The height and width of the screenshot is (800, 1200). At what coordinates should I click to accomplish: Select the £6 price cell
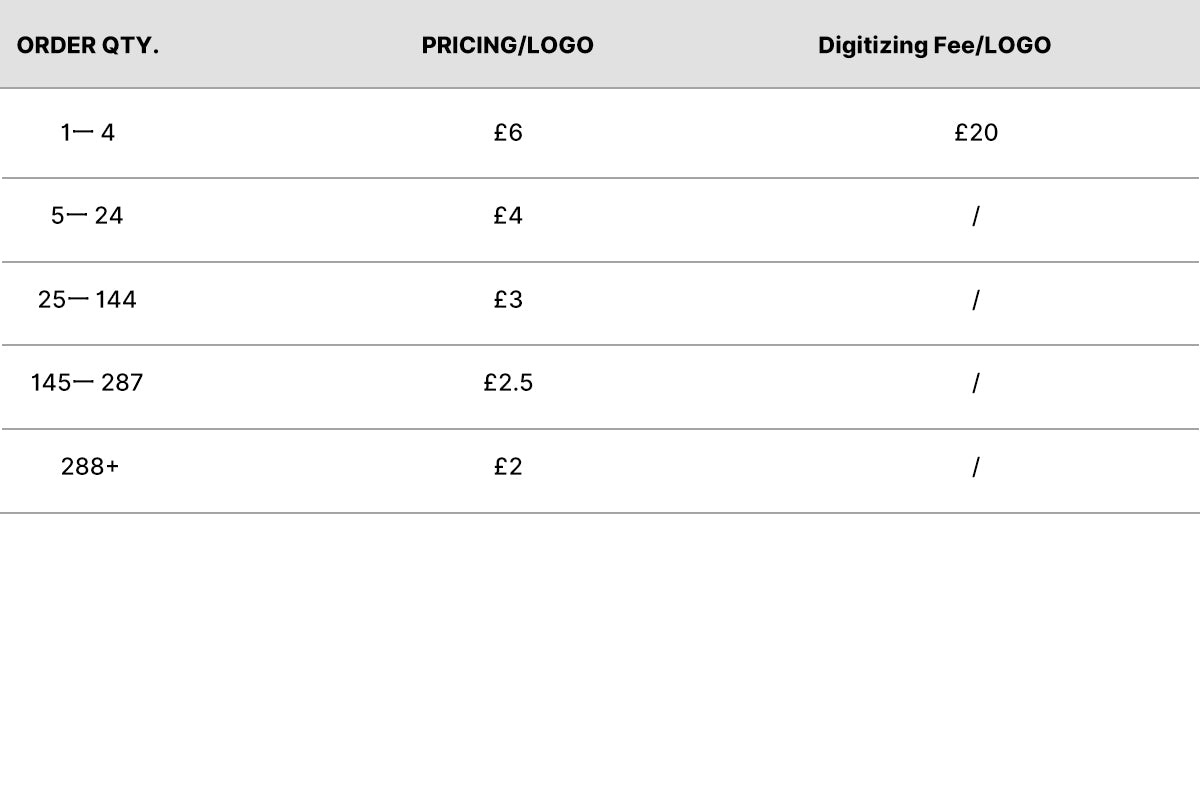[508, 132]
